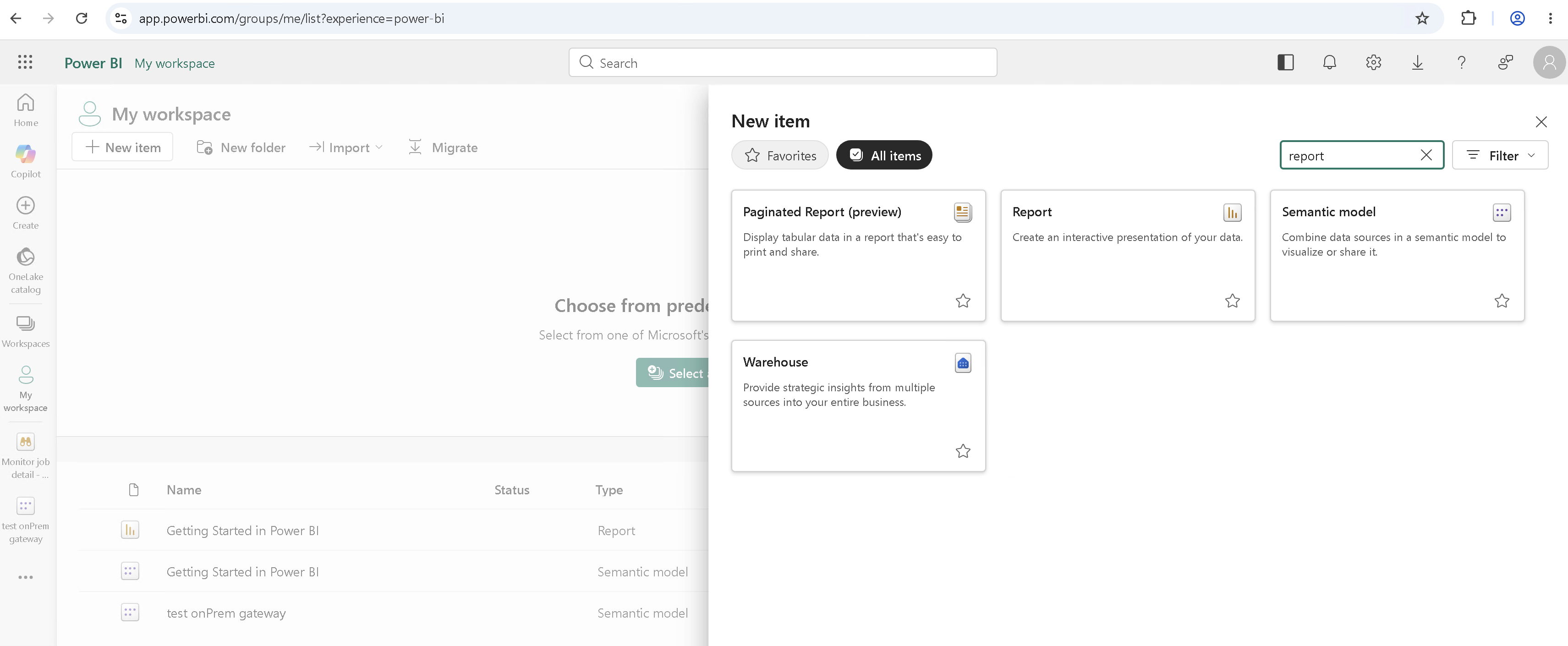Open the Filter dropdown
Viewport: 1568px width, 646px height.
point(1499,155)
